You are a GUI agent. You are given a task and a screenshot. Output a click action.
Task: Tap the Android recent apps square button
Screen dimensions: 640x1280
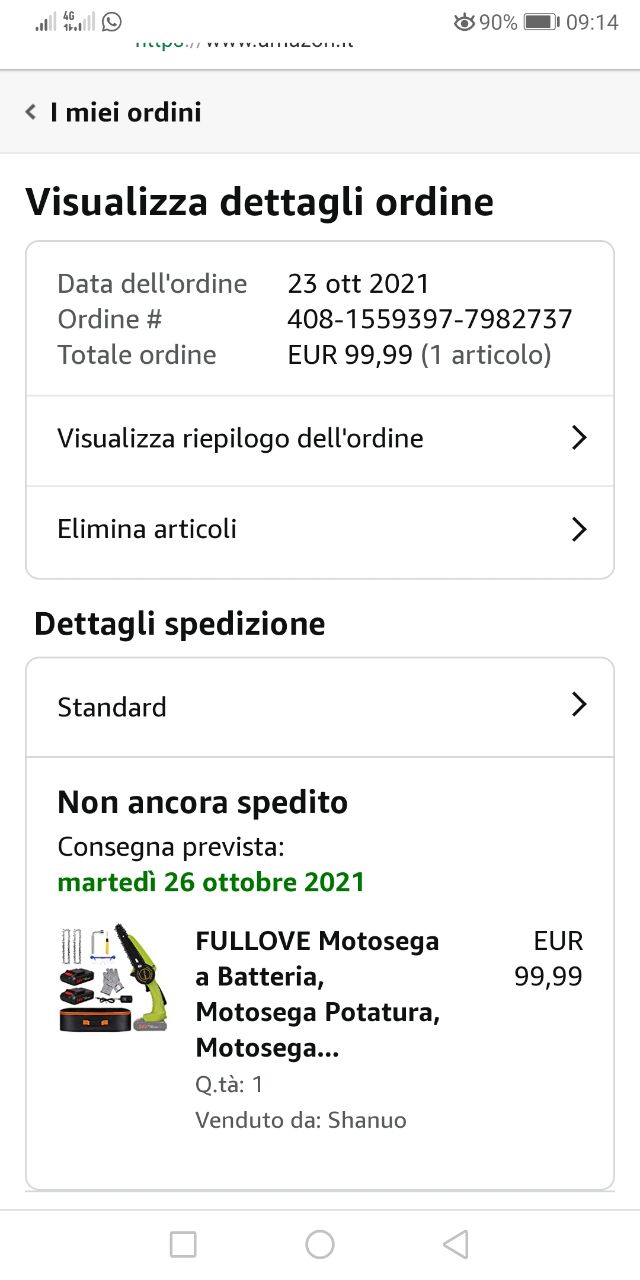coord(183,1244)
